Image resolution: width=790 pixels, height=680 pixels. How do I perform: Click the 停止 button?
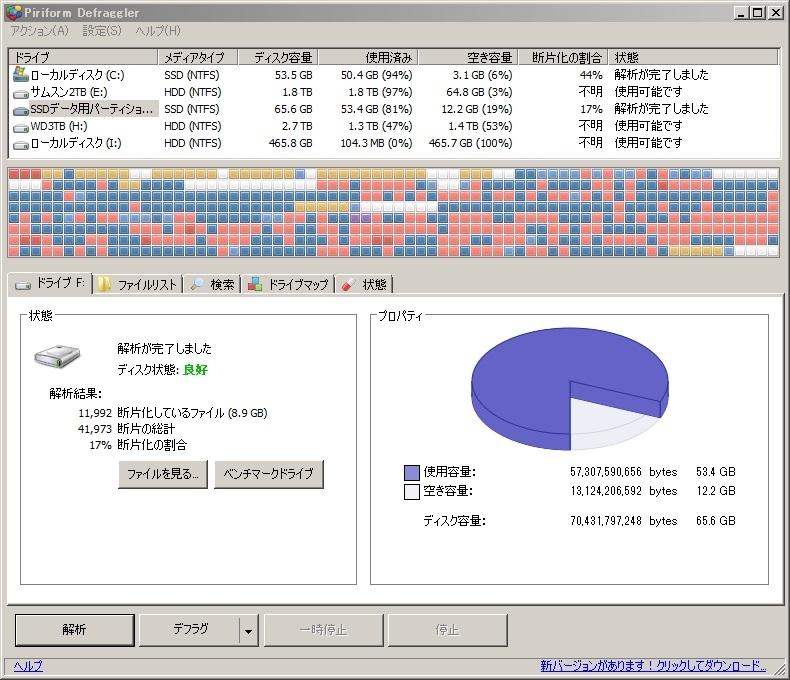point(447,630)
